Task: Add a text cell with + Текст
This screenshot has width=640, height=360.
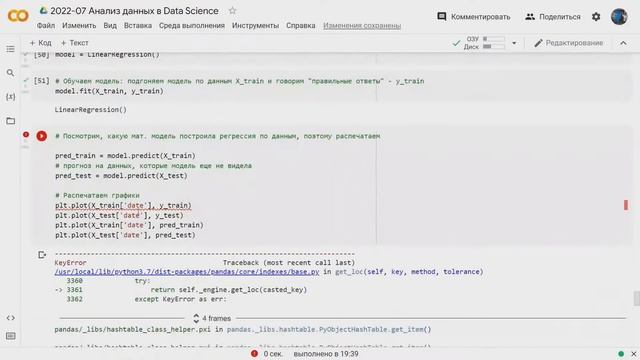Action: coord(74,43)
